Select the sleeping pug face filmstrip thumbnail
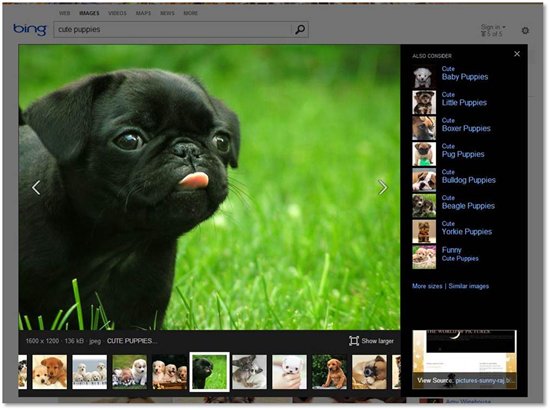Viewport: 550px width, 410px height. 369,372
